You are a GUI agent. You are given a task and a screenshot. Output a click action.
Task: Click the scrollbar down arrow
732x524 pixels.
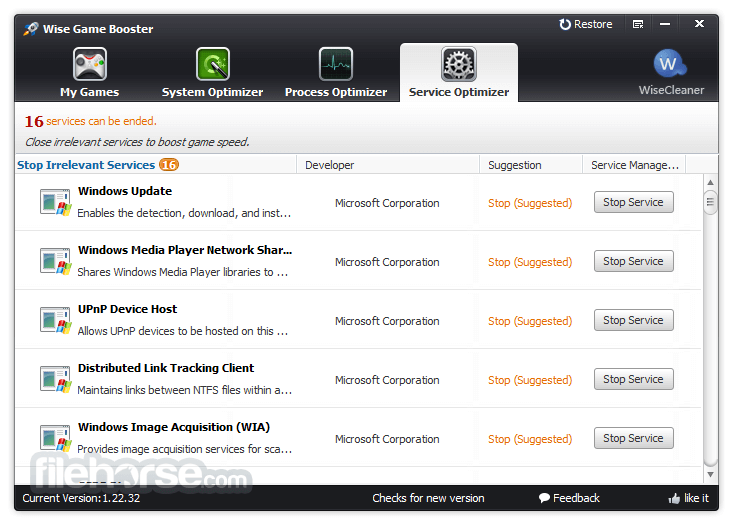pyautogui.click(x=710, y=474)
